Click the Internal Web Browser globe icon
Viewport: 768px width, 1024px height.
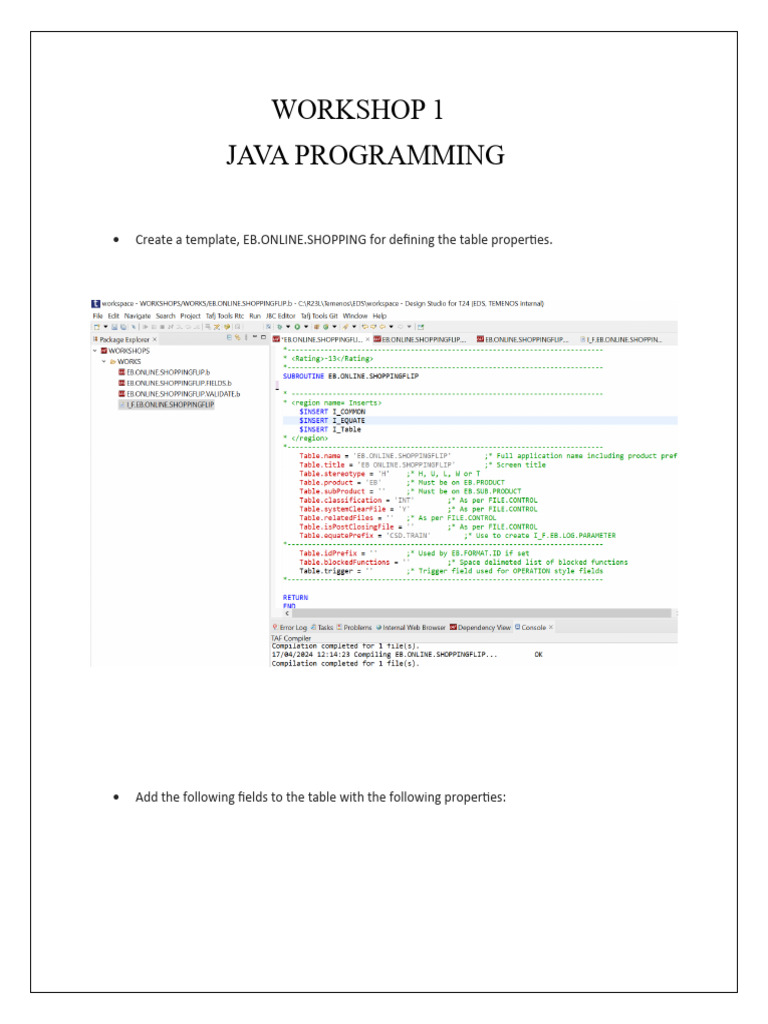[379, 628]
